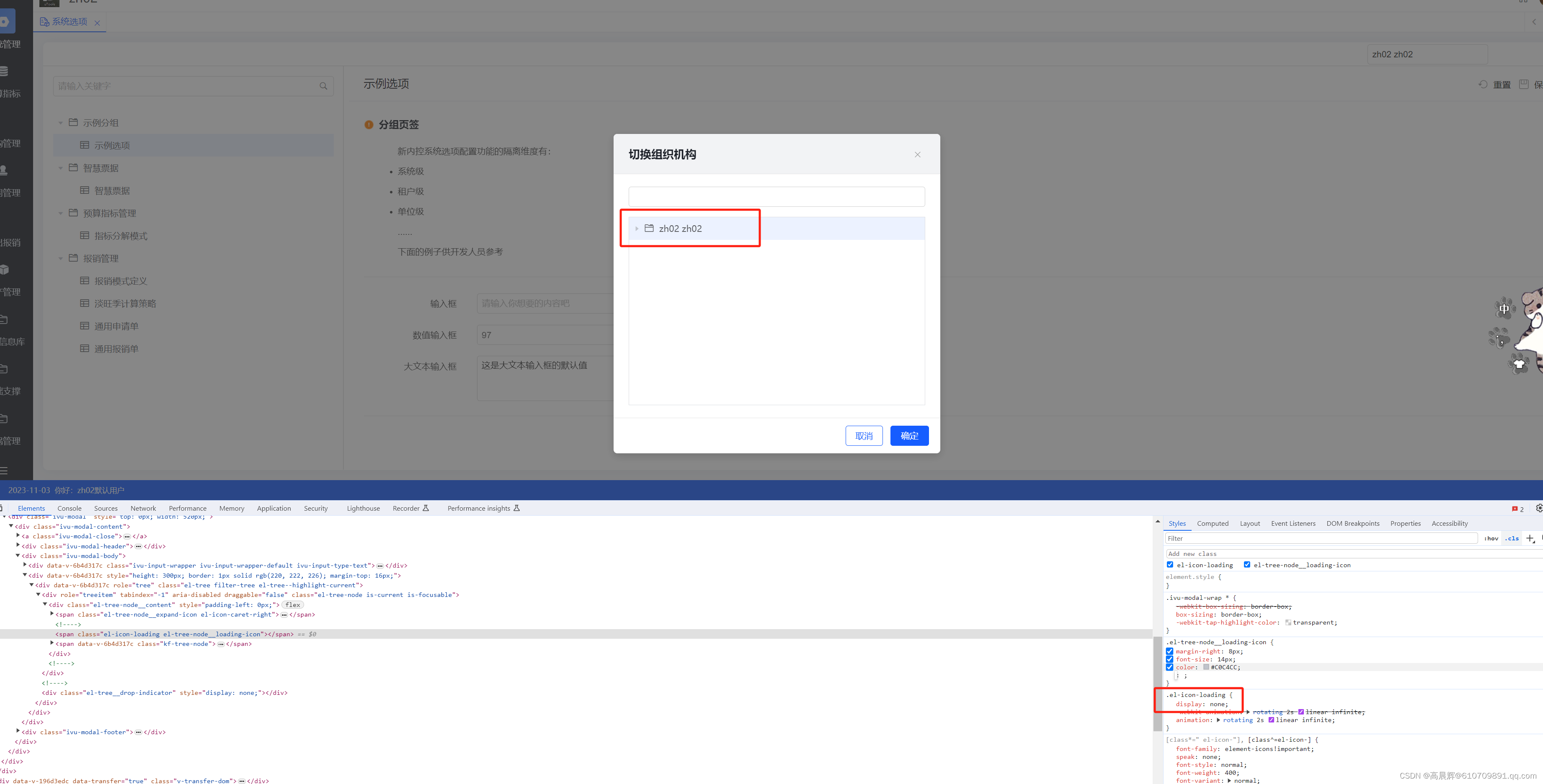The width and height of the screenshot is (1543, 784).
Task: Collapse the 报销管理 tree group
Action: (60, 258)
